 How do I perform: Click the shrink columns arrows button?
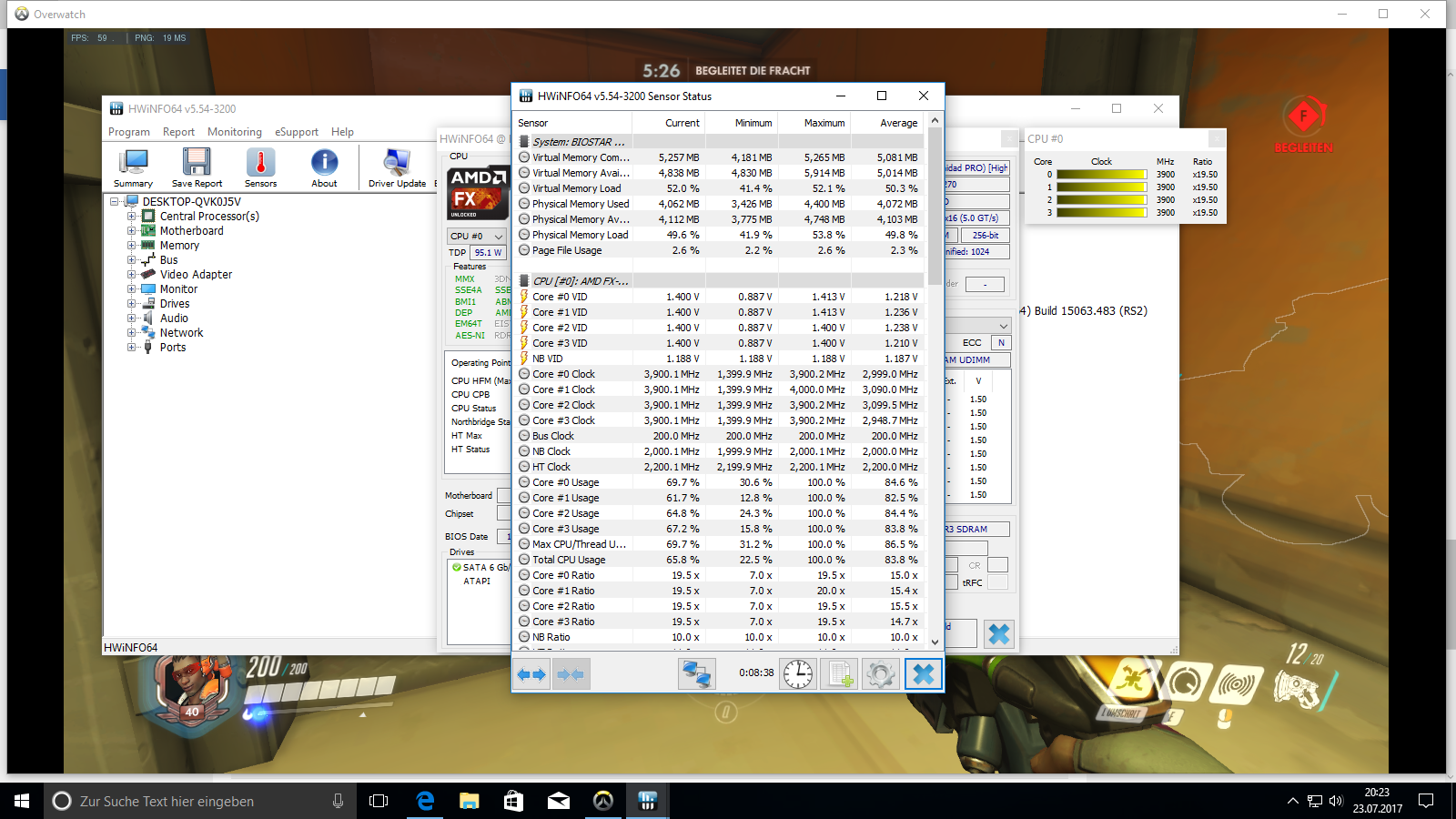(x=572, y=674)
